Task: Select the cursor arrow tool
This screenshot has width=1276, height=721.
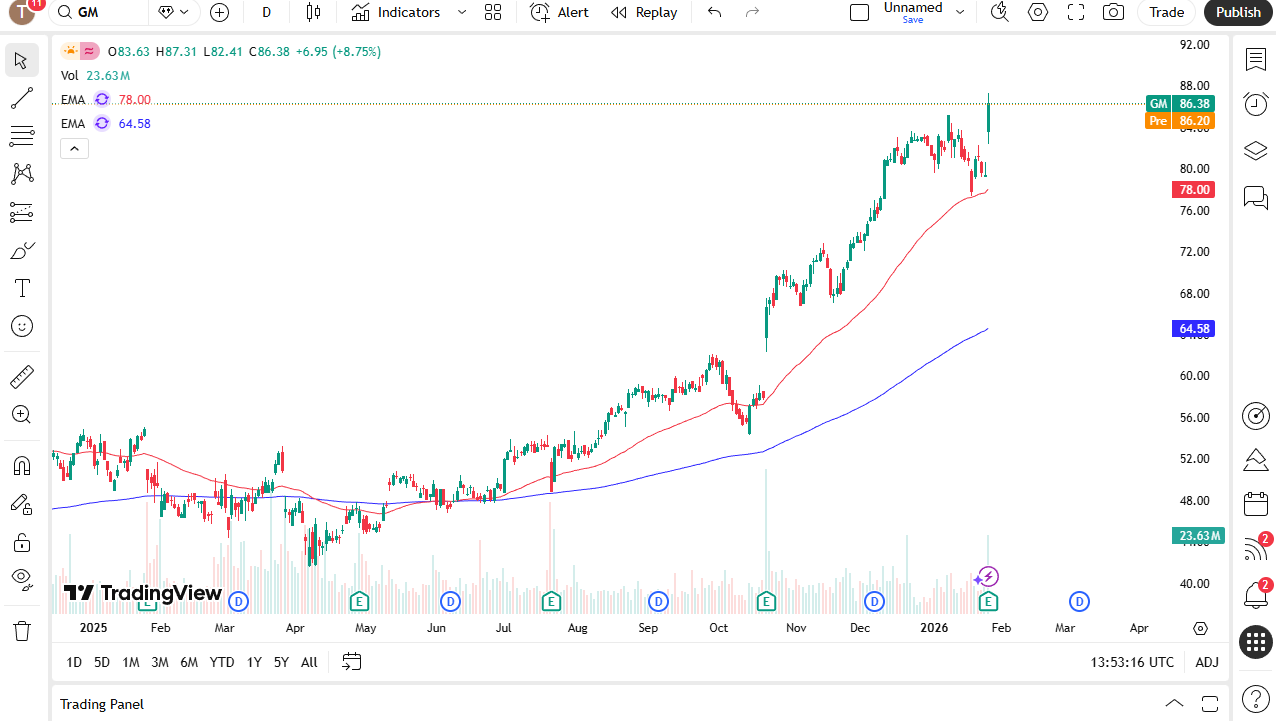Action: tap(22, 60)
